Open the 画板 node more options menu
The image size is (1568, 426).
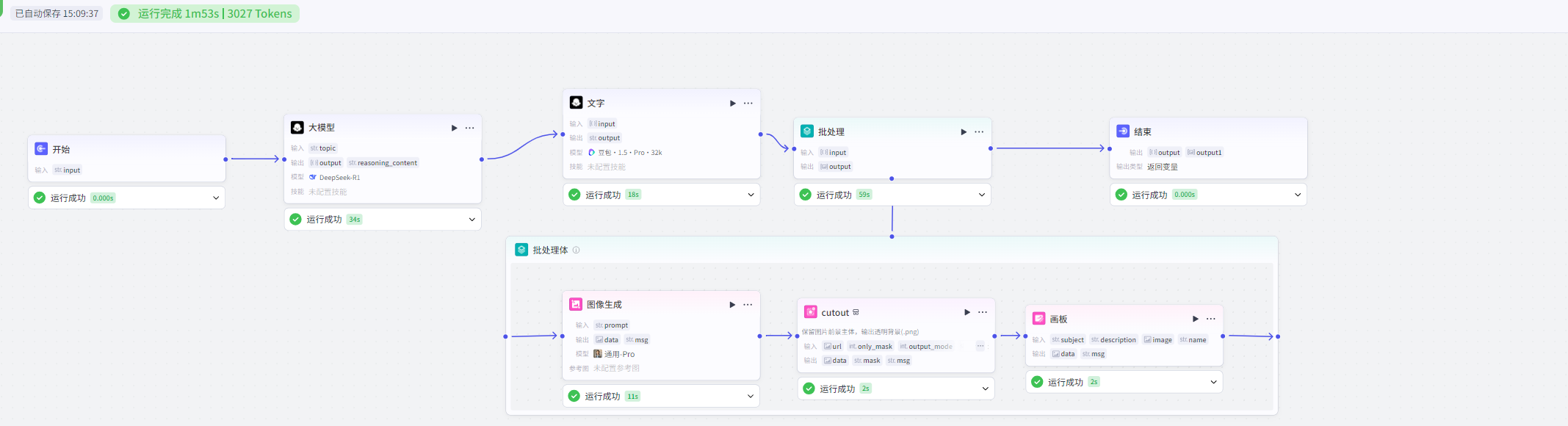pyautogui.click(x=1211, y=319)
